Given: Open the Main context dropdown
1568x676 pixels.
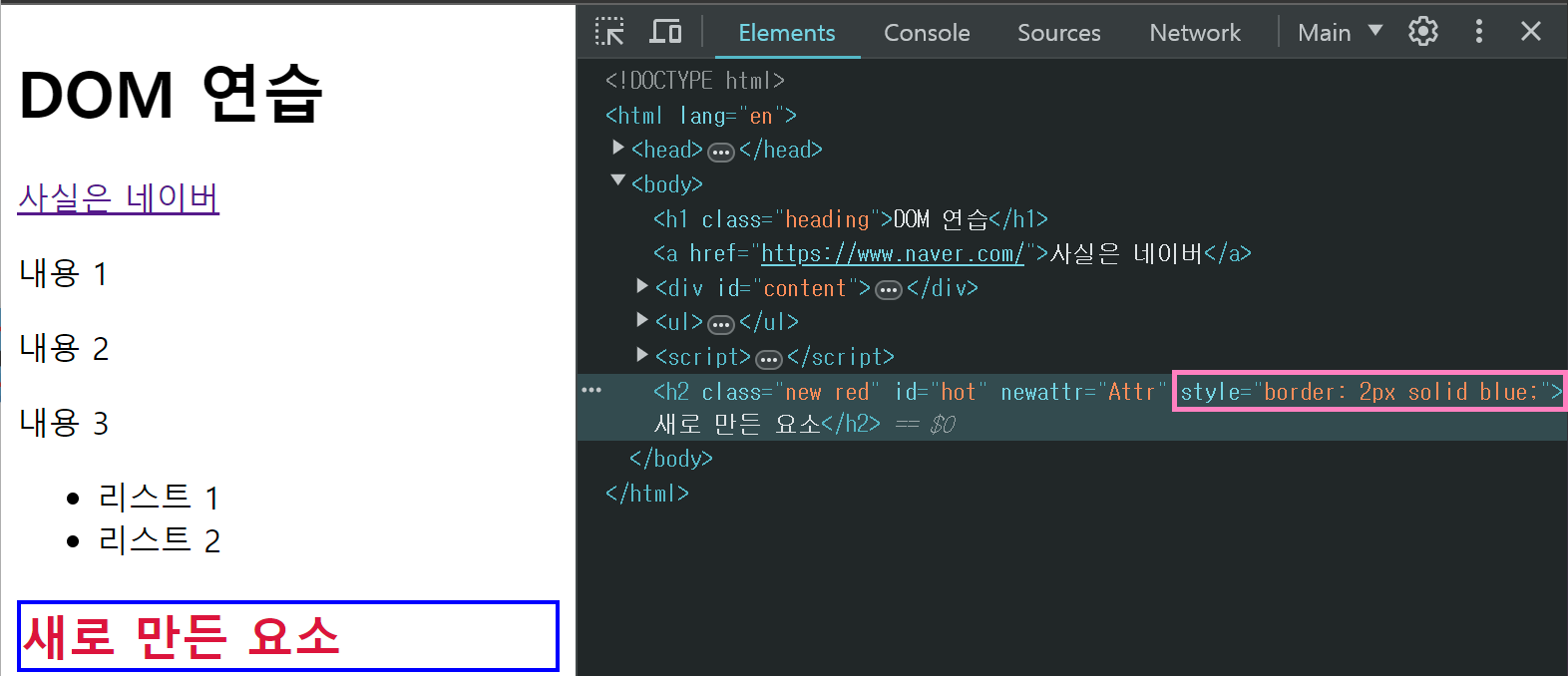Looking at the screenshot, I should [x=1340, y=32].
